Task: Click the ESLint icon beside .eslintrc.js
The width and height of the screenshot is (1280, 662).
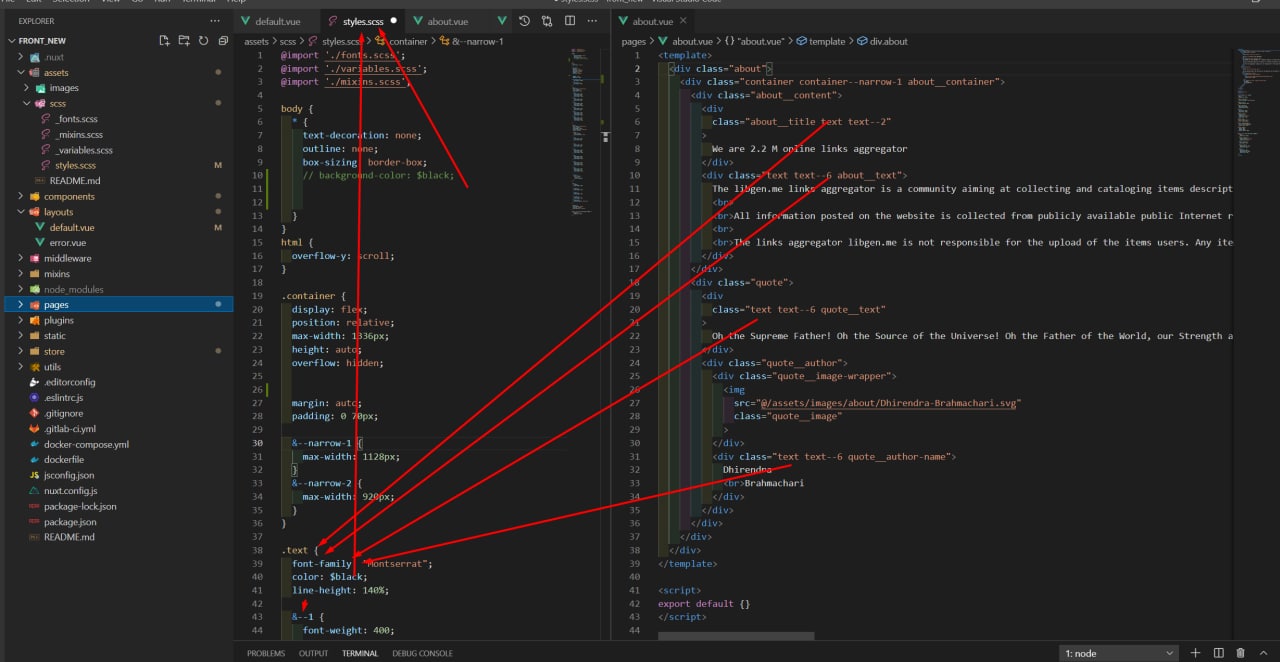Action: click(34, 398)
